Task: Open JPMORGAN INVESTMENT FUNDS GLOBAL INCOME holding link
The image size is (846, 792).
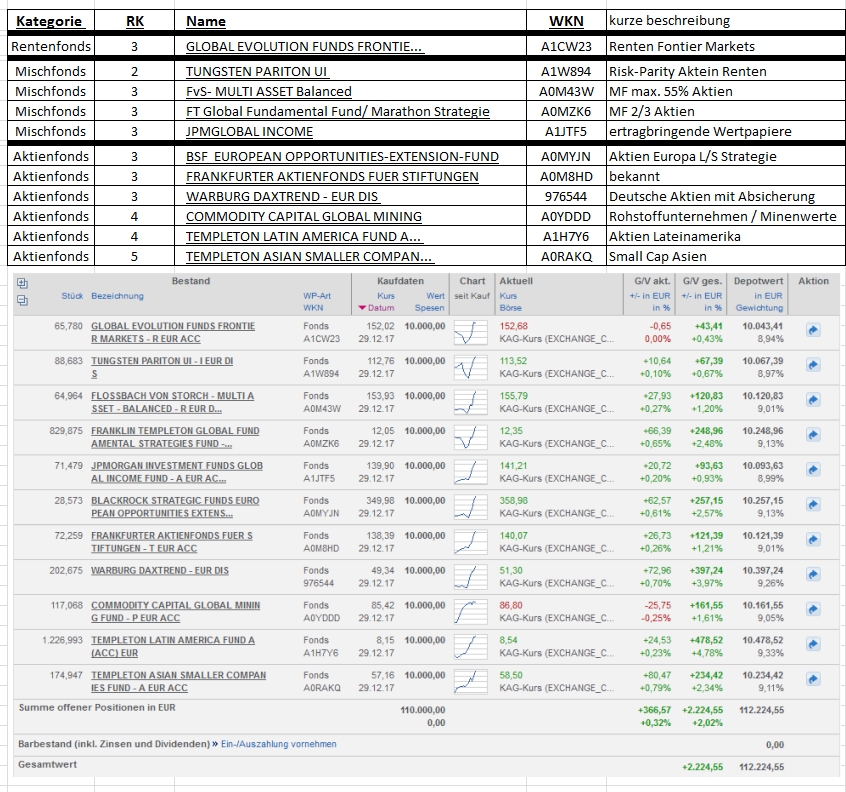Action: [177, 472]
